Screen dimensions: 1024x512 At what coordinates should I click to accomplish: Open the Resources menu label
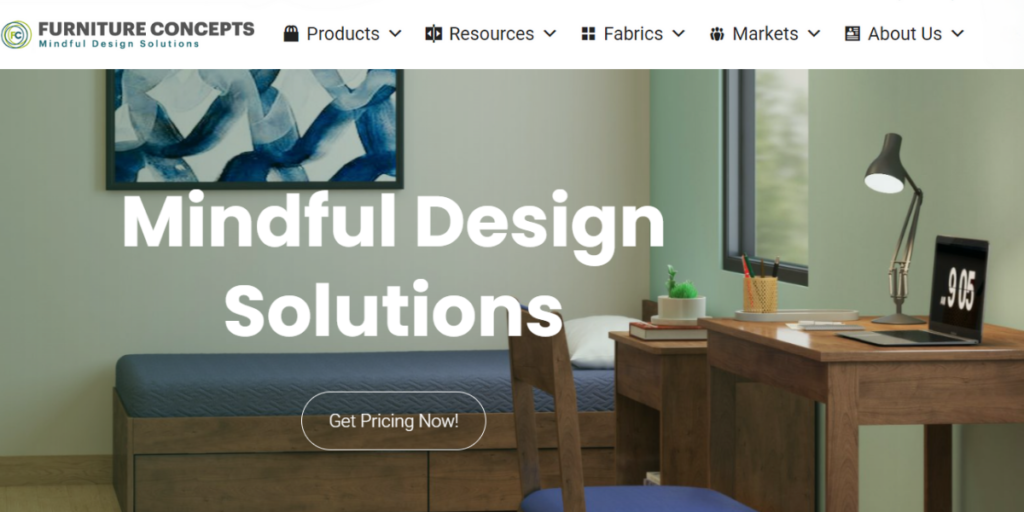point(491,34)
